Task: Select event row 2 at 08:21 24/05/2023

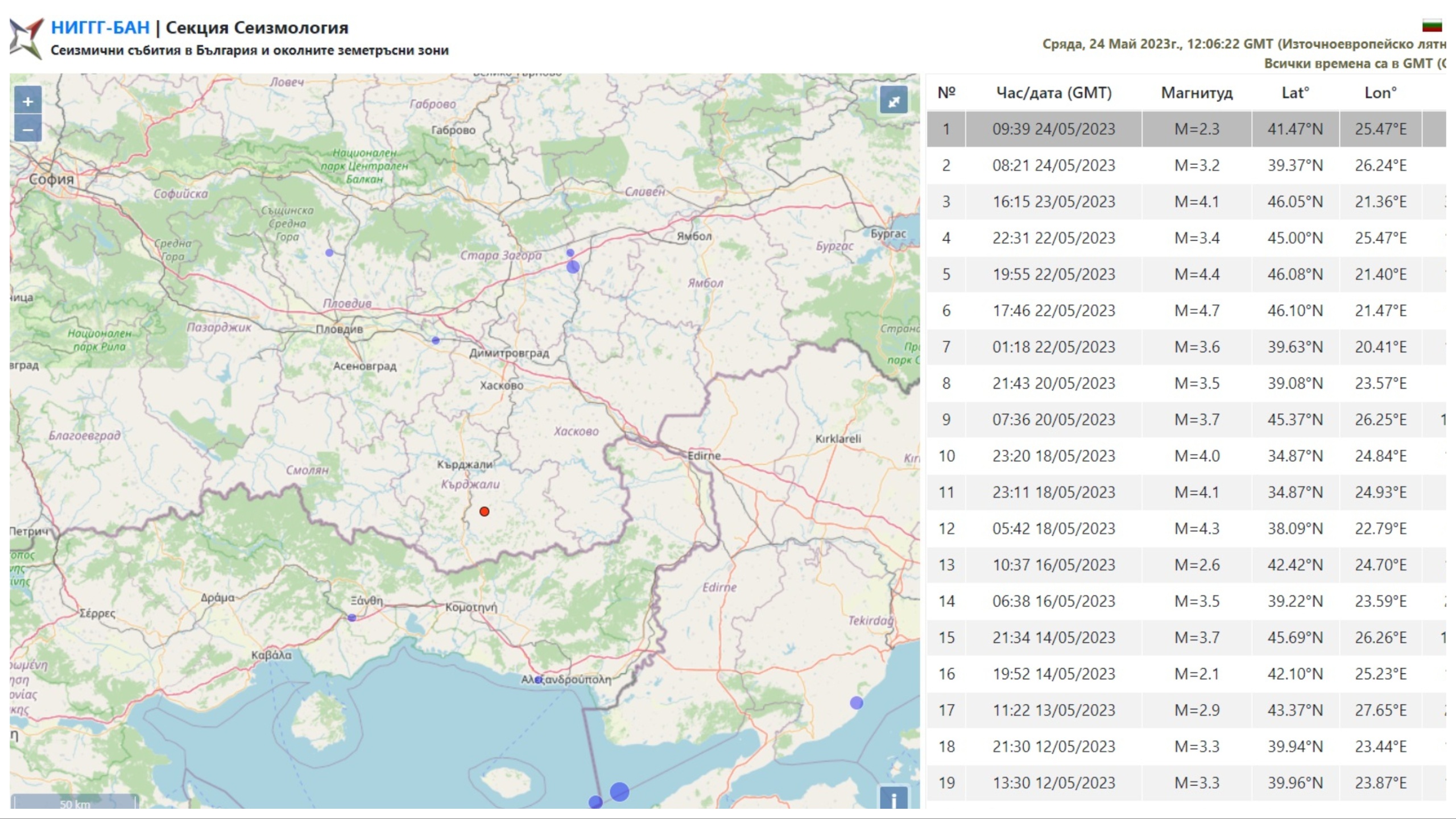Action: 1186,166
